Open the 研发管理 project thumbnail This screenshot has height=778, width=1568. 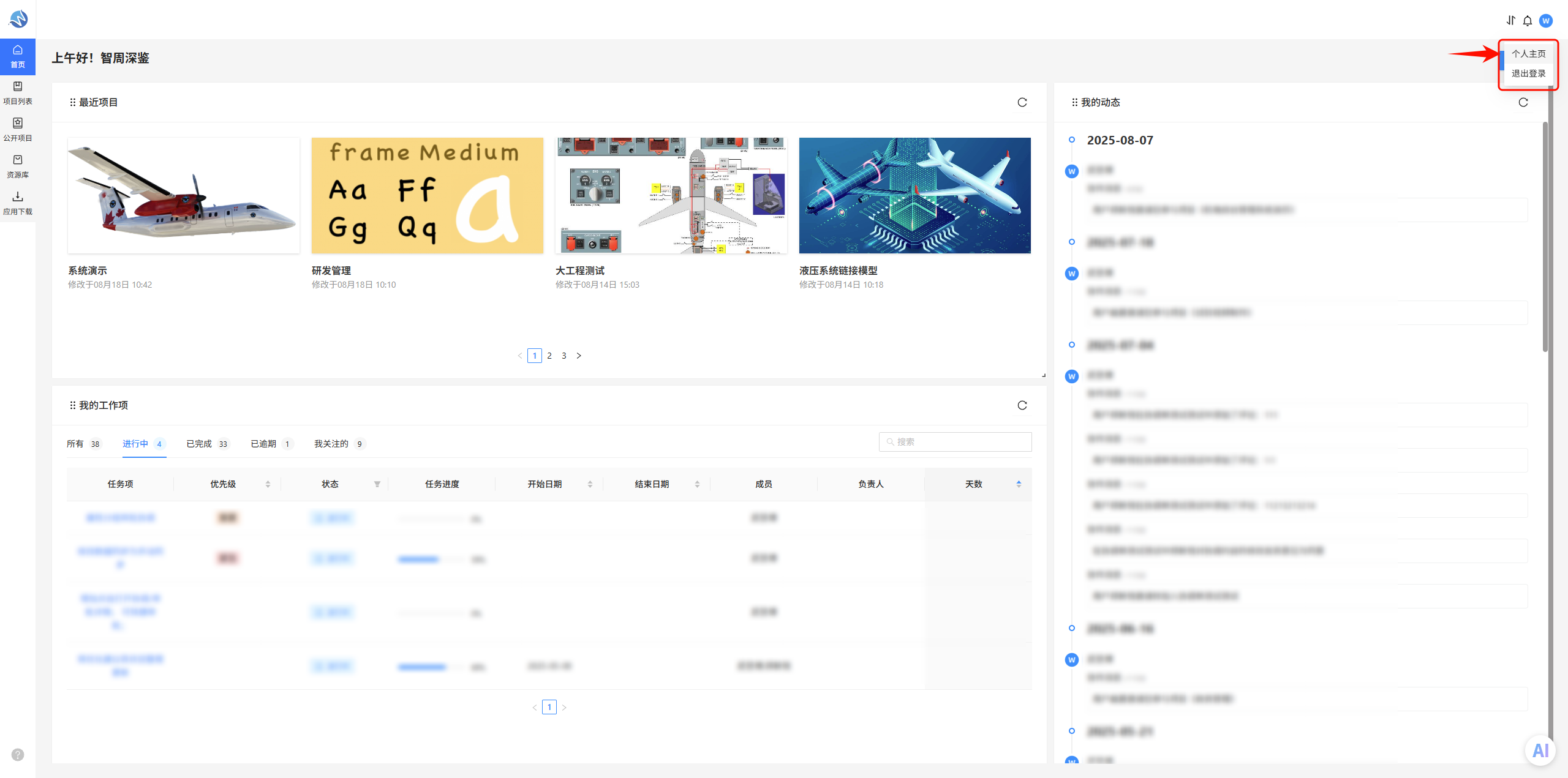click(428, 195)
